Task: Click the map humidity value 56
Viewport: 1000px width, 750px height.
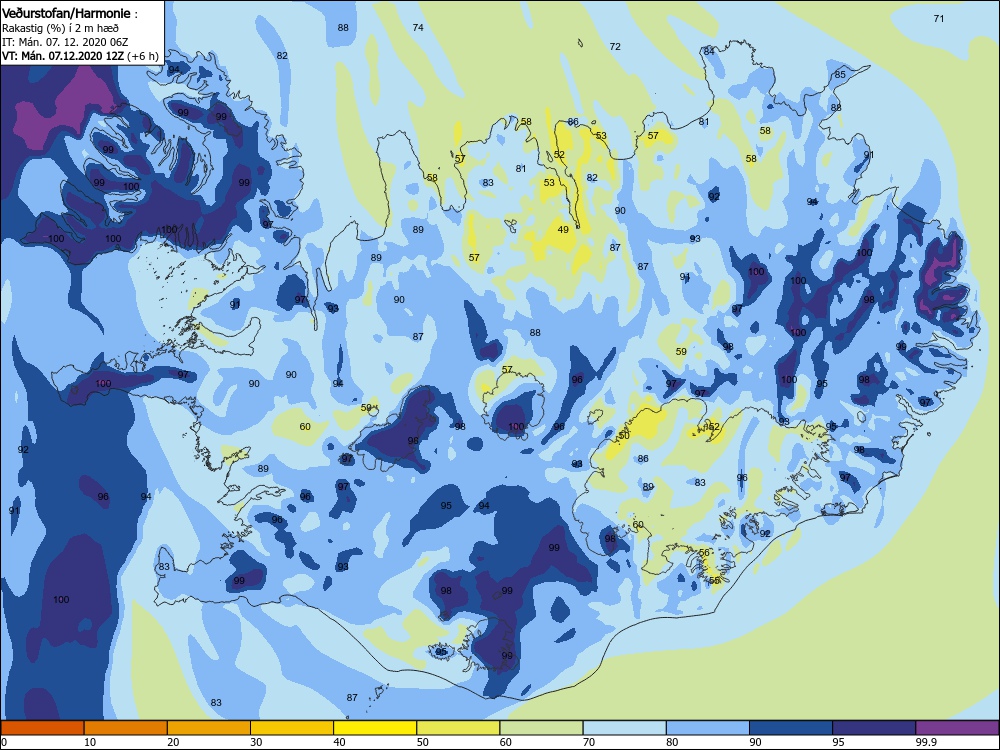Action: point(704,553)
